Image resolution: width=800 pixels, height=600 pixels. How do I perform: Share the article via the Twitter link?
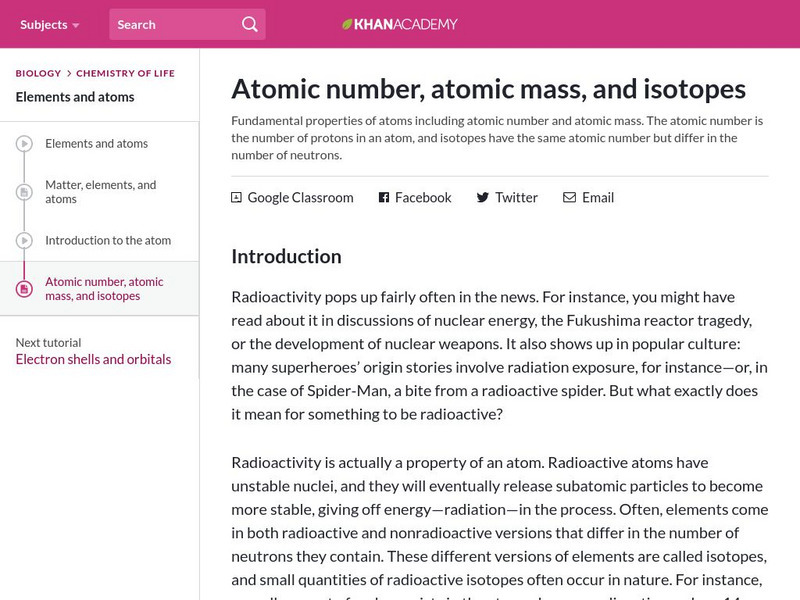point(516,198)
